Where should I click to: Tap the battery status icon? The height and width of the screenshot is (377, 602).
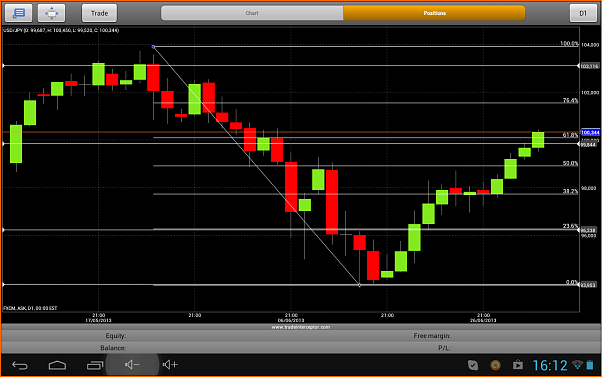click(590, 365)
